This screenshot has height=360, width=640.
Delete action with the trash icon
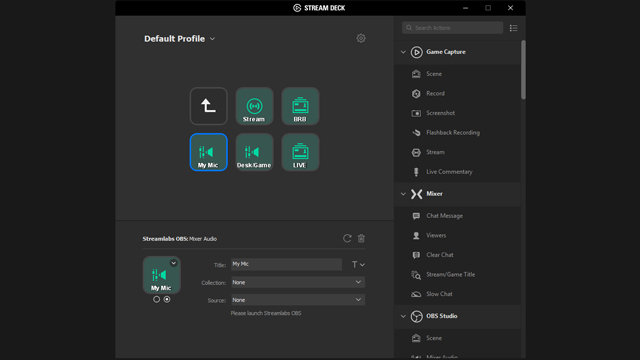pos(361,238)
